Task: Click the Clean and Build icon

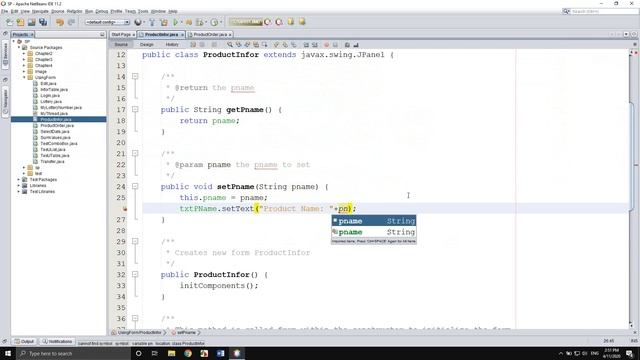Action: [164, 22]
